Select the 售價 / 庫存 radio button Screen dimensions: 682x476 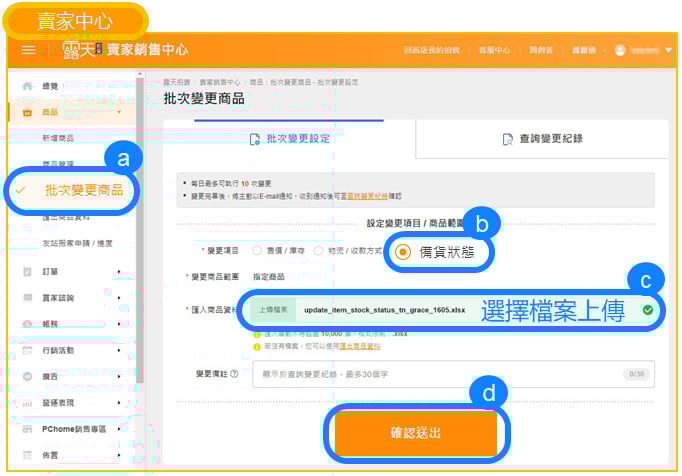(x=257, y=251)
